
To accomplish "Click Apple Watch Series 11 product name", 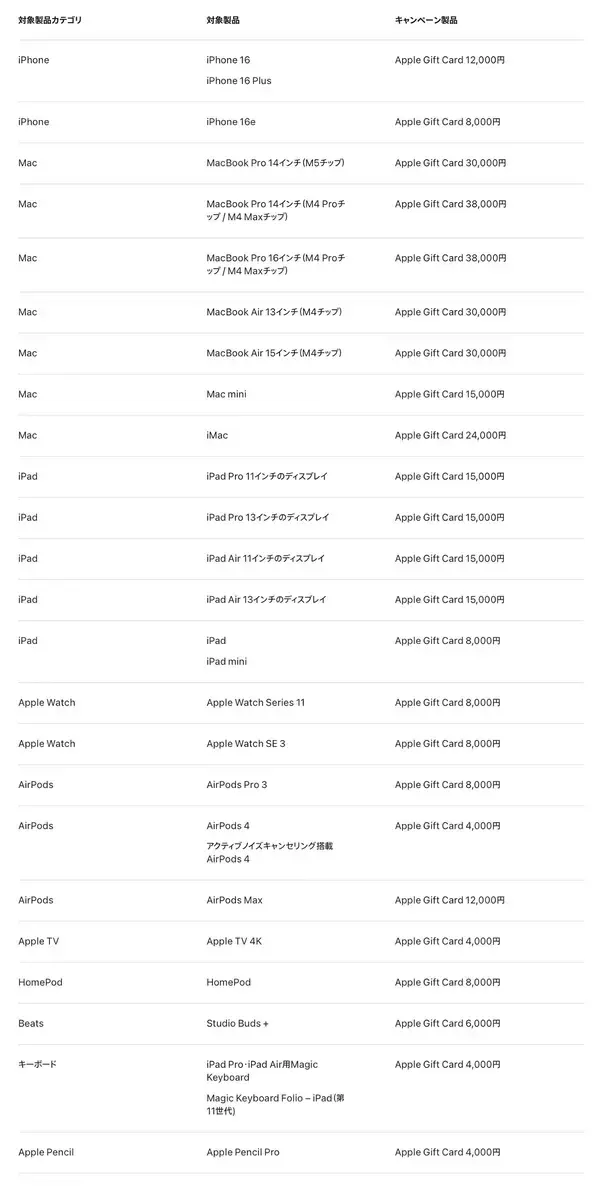I will coord(255,703).
